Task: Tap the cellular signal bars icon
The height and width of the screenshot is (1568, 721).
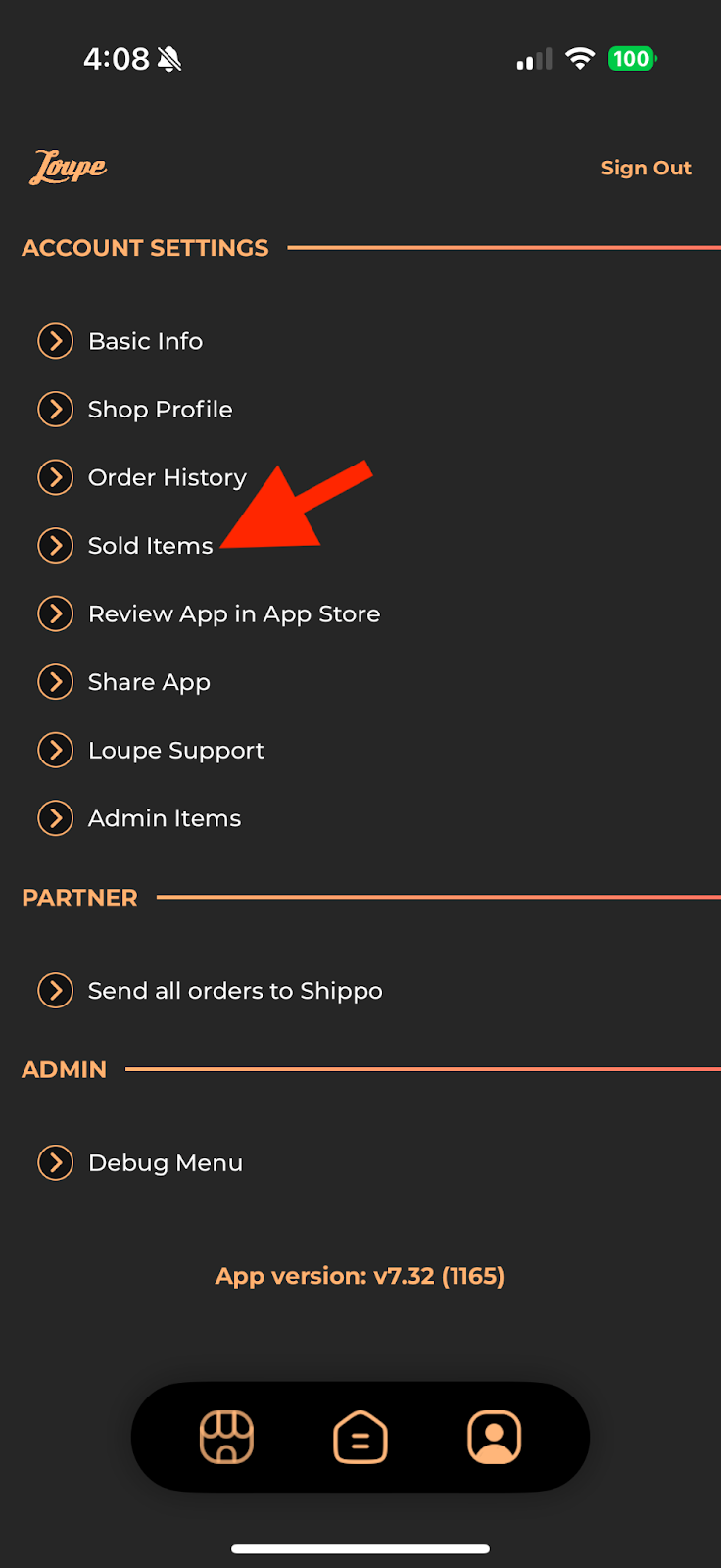Action: point(534,60)
